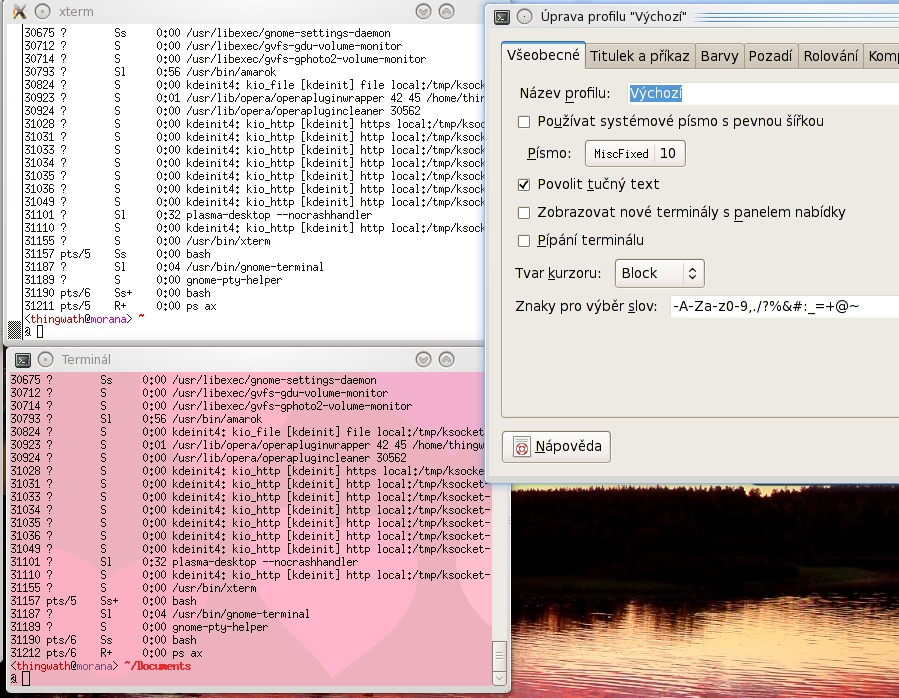Click the xterm window shade-up arrow button
Image resolution: width=899 pixels, height=698 pixels.
point(446,11)
